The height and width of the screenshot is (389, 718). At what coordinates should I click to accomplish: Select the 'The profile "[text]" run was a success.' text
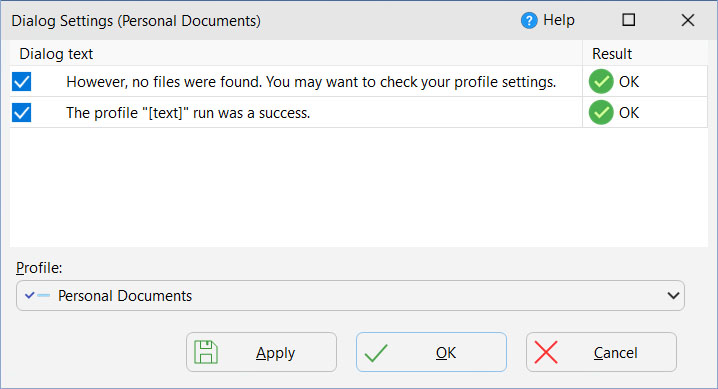coord(188,113)
